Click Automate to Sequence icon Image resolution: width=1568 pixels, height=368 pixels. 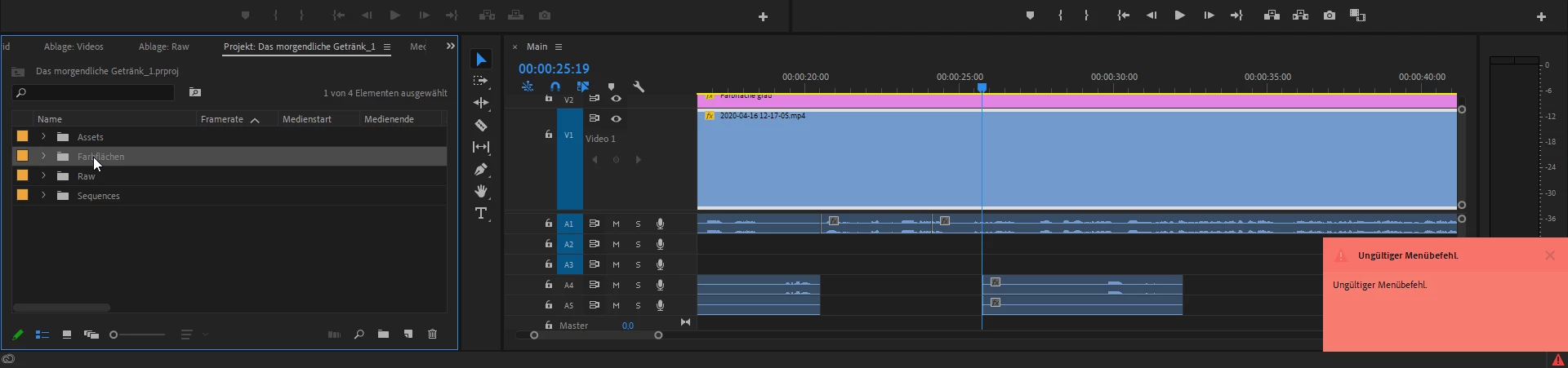tap(333, 335)
